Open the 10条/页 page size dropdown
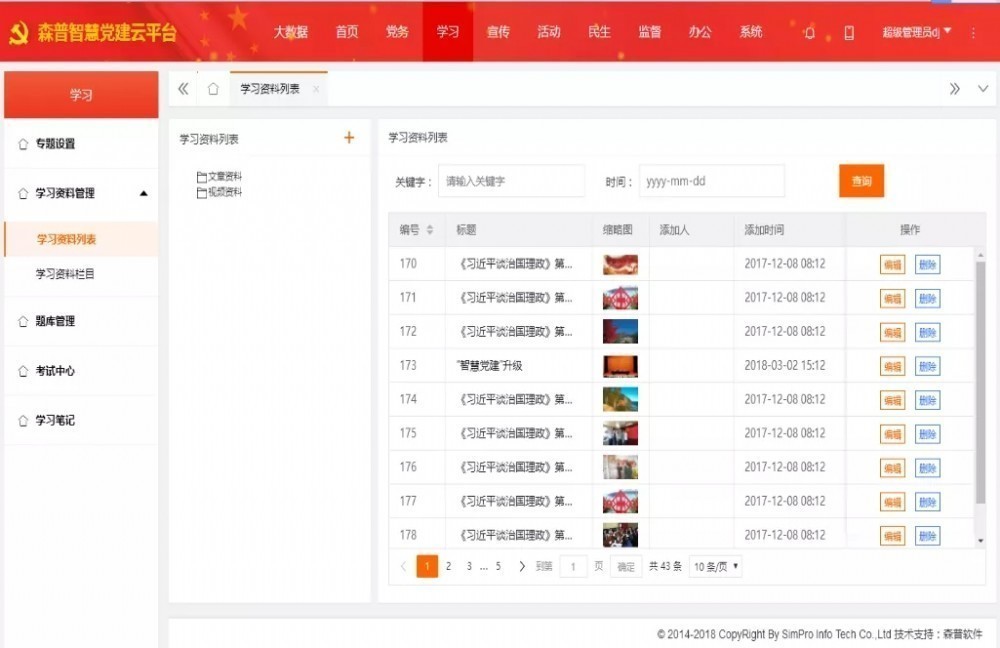This screenshot has height=648, width=1000. coord(716,566)
